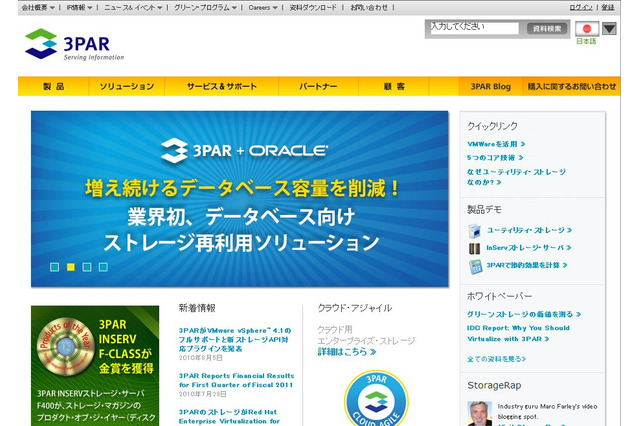Select the Japan flag language icon
Viewport: 640px width, 426px height.
pyautogui.click(x=587, y=29)
